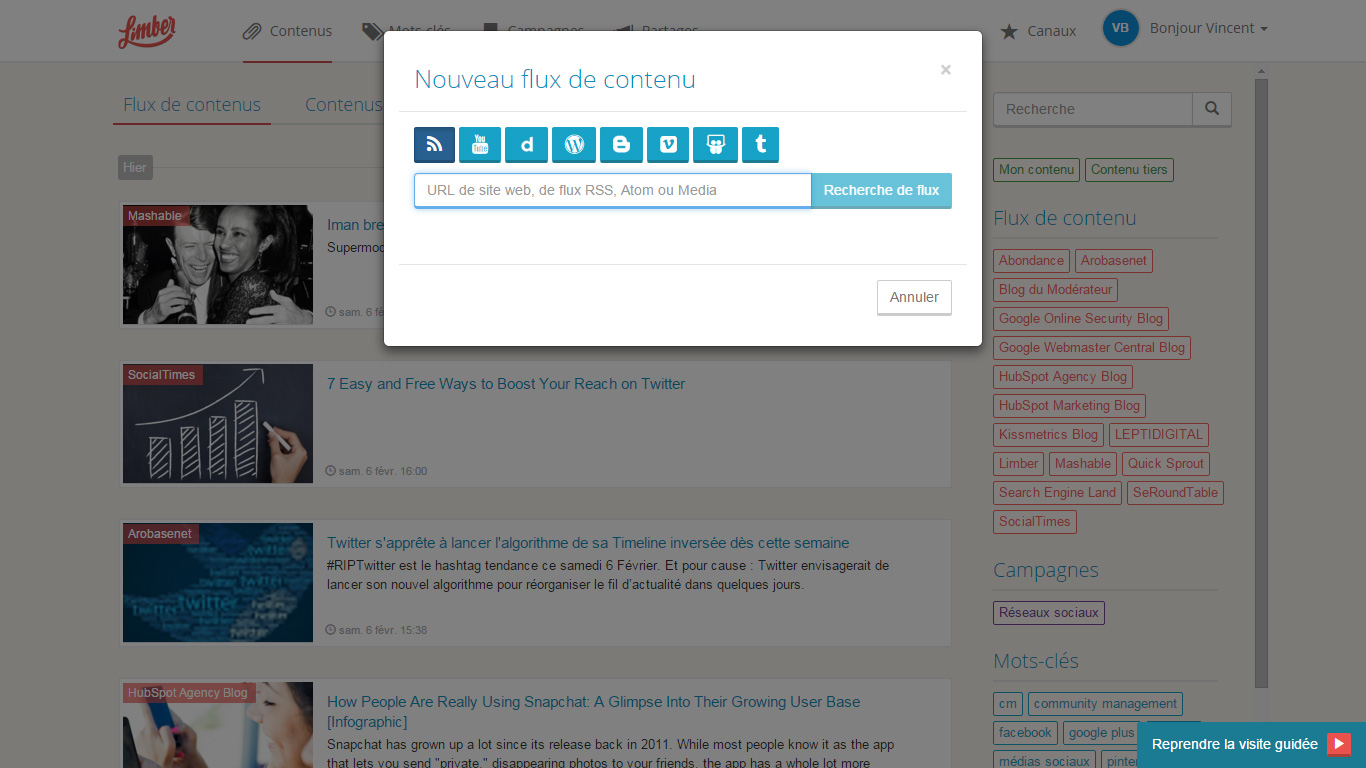Click Reprendre la visite guidée button
The width and height of the screenshot is (1366, 768).
pos(1251,745)
